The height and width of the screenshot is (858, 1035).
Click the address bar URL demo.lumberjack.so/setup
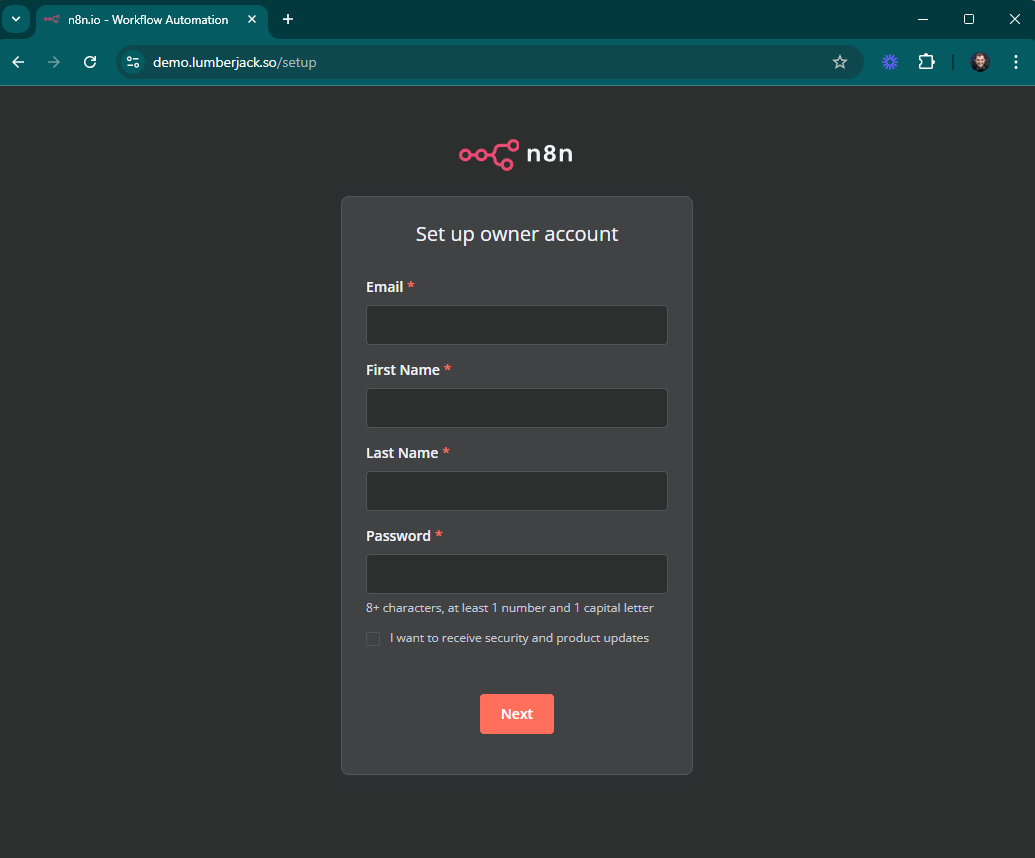tap(234, 62)
